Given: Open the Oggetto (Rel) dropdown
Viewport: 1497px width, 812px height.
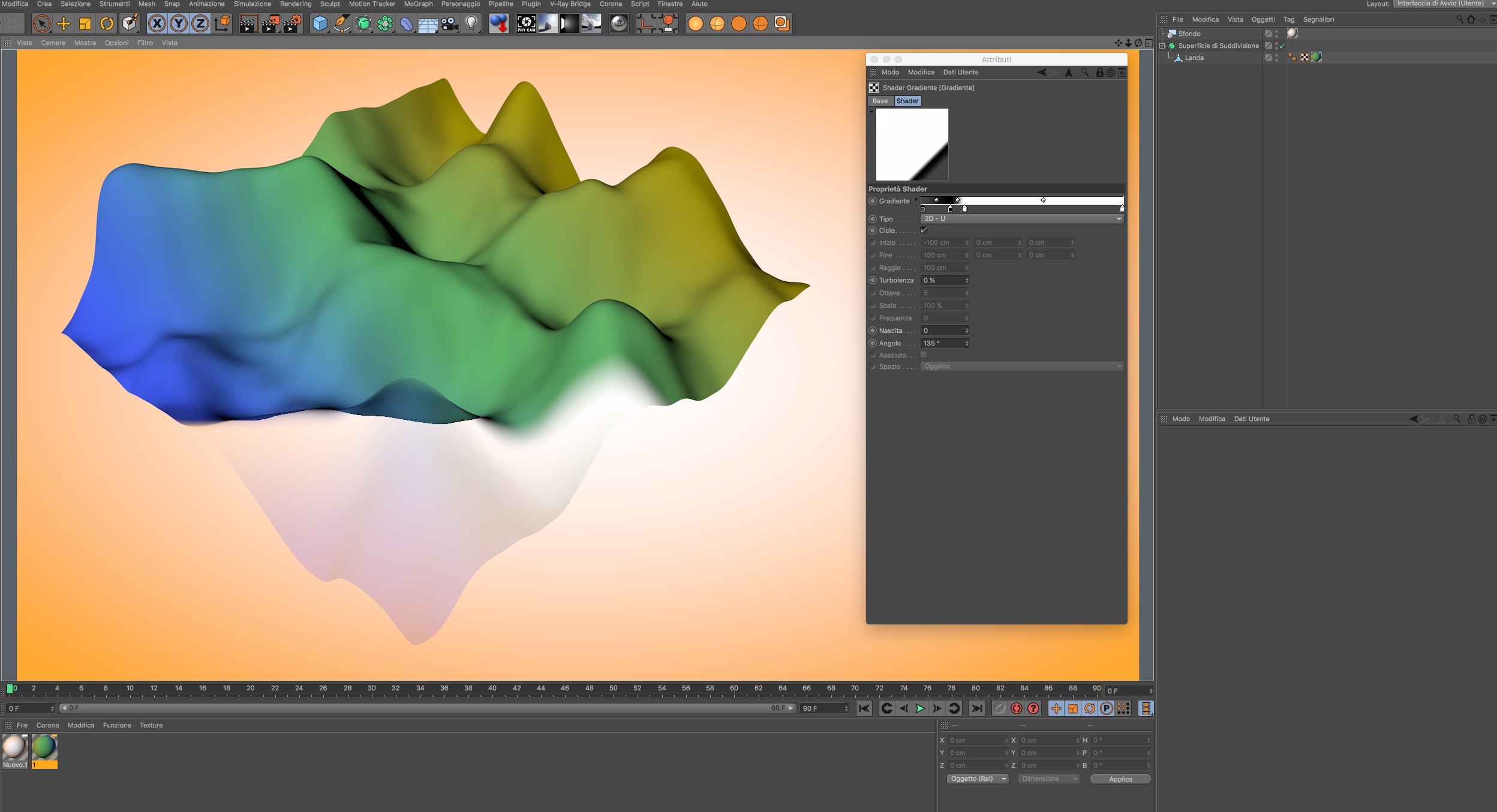Looking at the screenshot, I should click(x=978, y=779).
